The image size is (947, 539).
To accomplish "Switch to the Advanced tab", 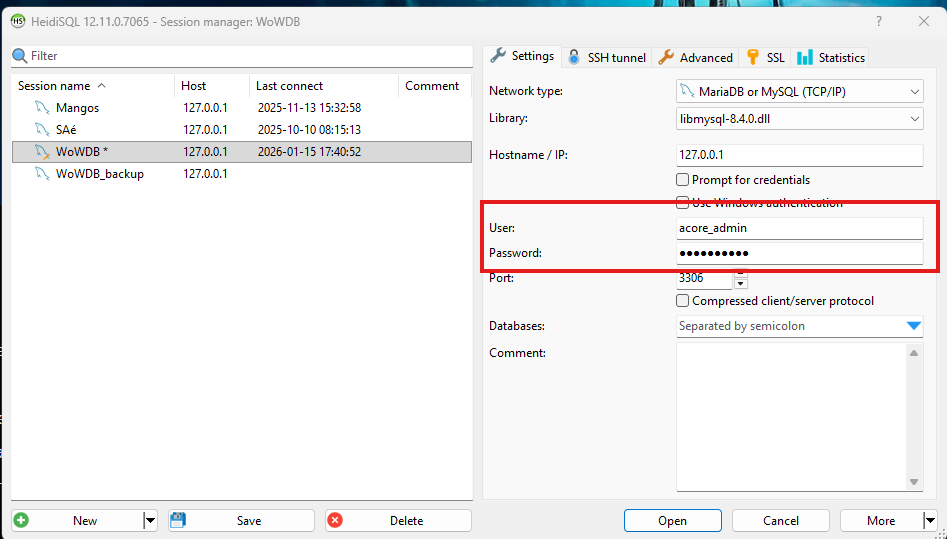I will [x=695, y=57].
